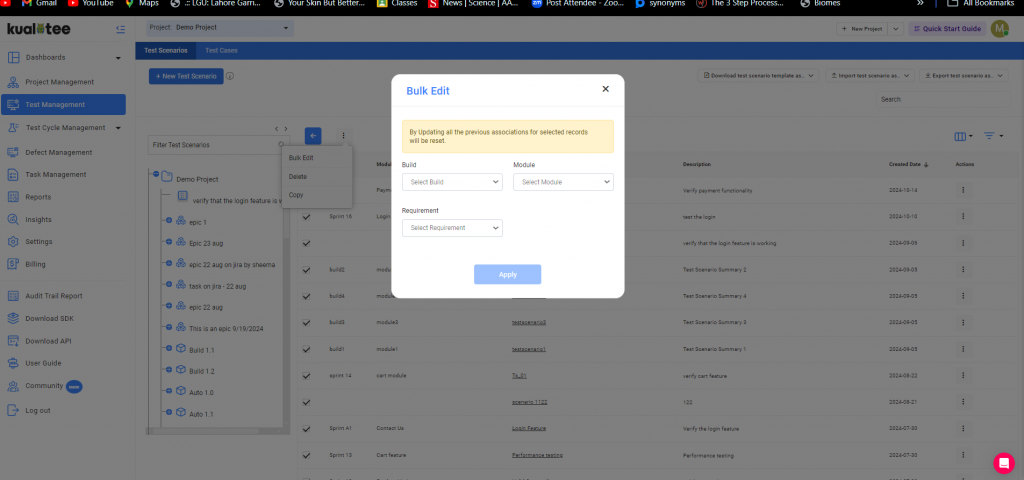Screen dimensions: 1024x480
Task: Open Test Cycle Management in sidebar
Action: [64, 128]
